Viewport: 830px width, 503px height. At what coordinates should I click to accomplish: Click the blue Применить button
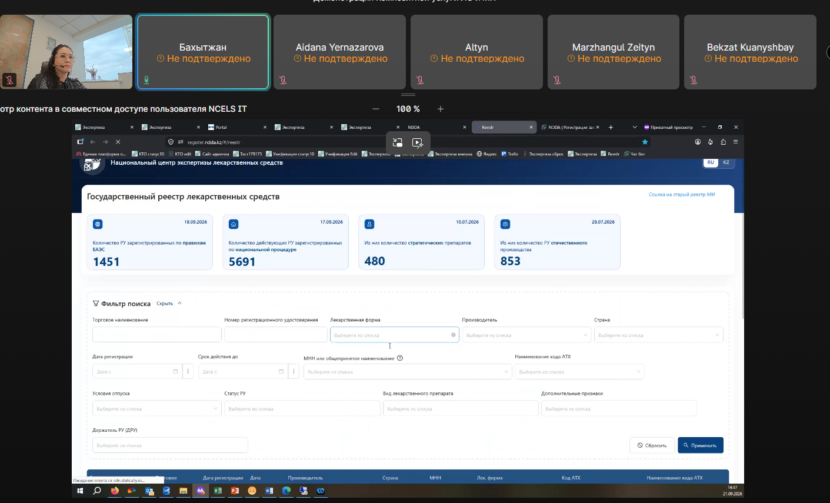pos(700,445)
